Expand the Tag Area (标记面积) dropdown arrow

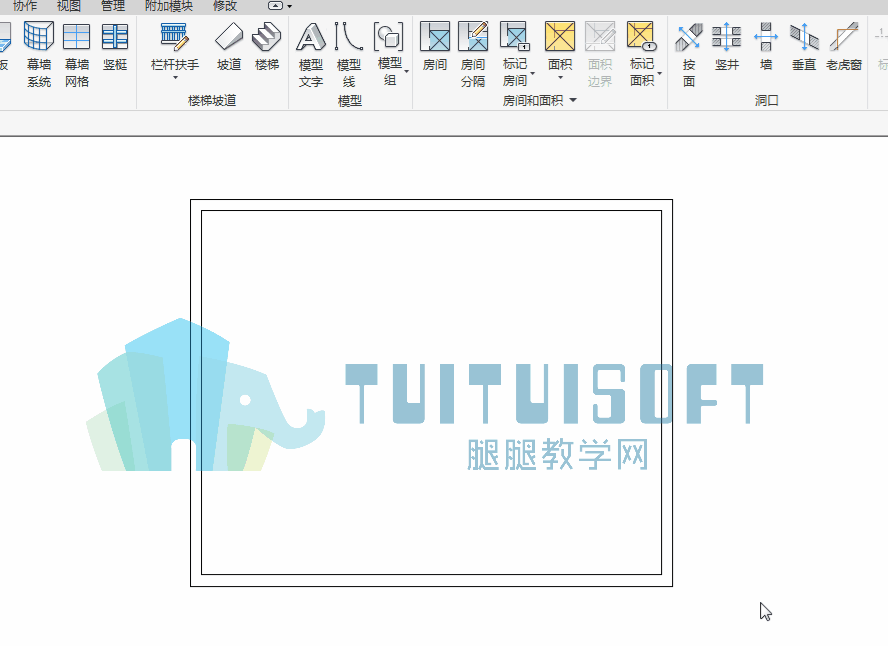(x=660, y=72)
